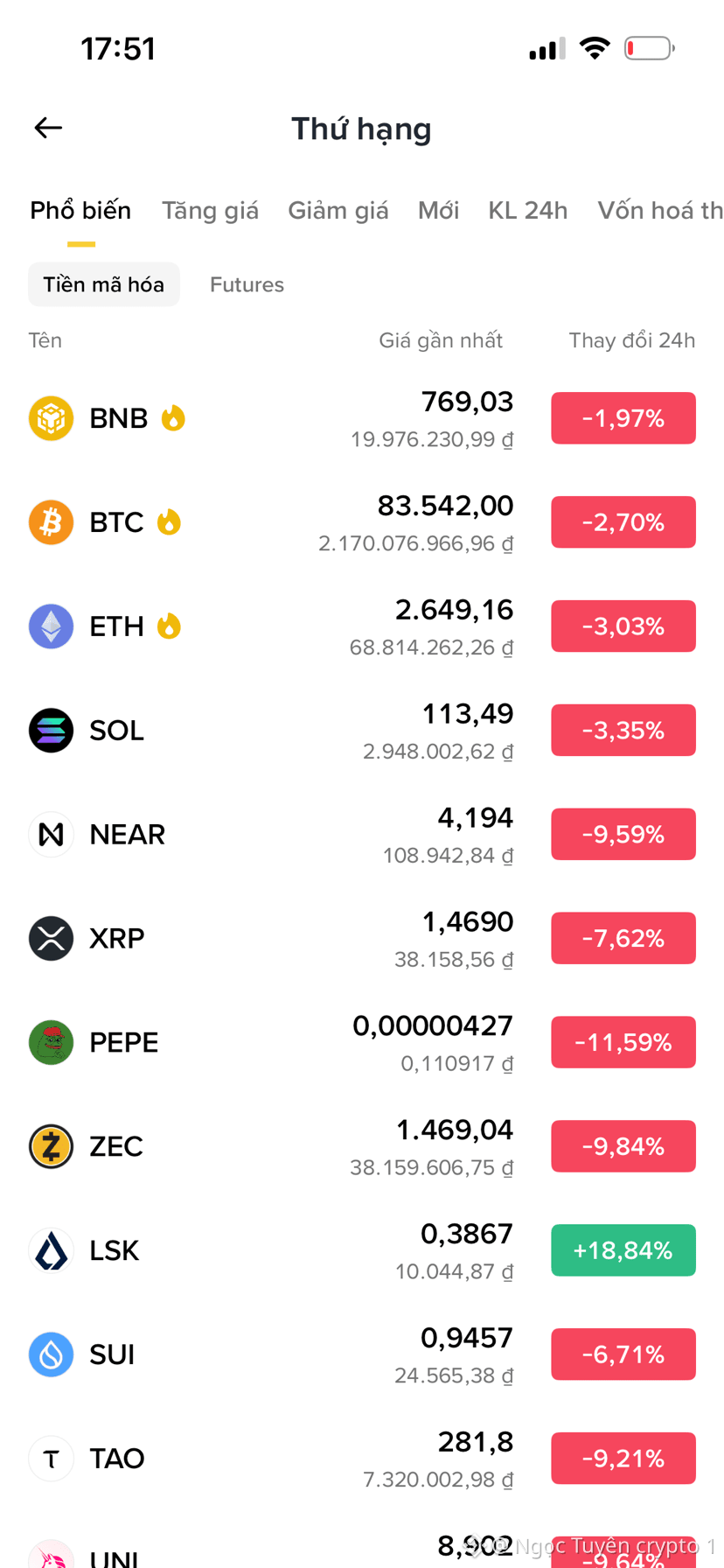This screenshot has height=1568, width=724.
Task: Tap the back arrow icon
Action: tap(48, 128)
